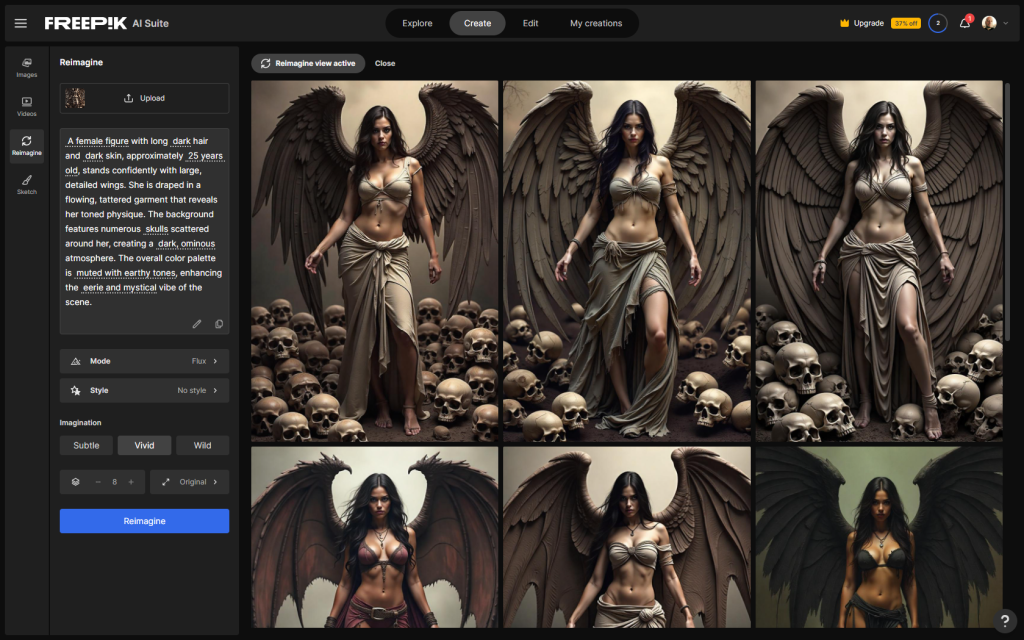Viewport: 1024px width, 640px height.
Task: Open the help question mark icon
Action: coord(1005,621)
